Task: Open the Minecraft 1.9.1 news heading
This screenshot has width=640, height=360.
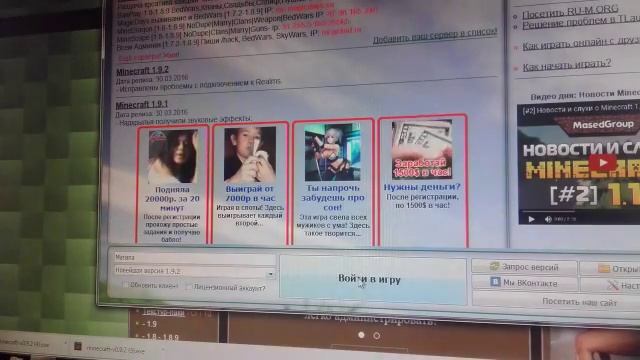Action: (x=142, y=105)
